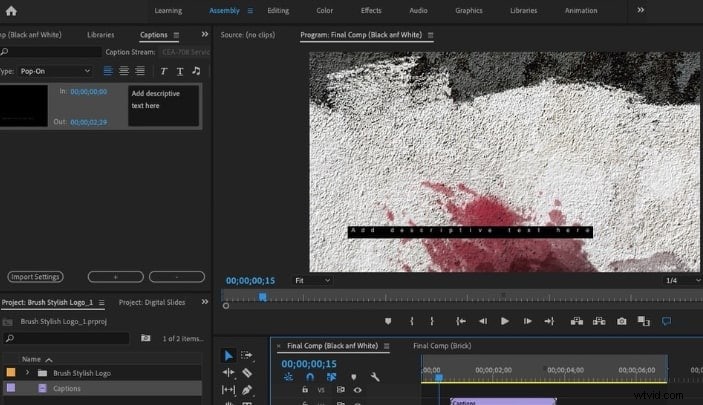Image resolution: width=703 pixels, height=405 pixels.
Task: Toggle linked selection in timeline
Action: [331, 377]
